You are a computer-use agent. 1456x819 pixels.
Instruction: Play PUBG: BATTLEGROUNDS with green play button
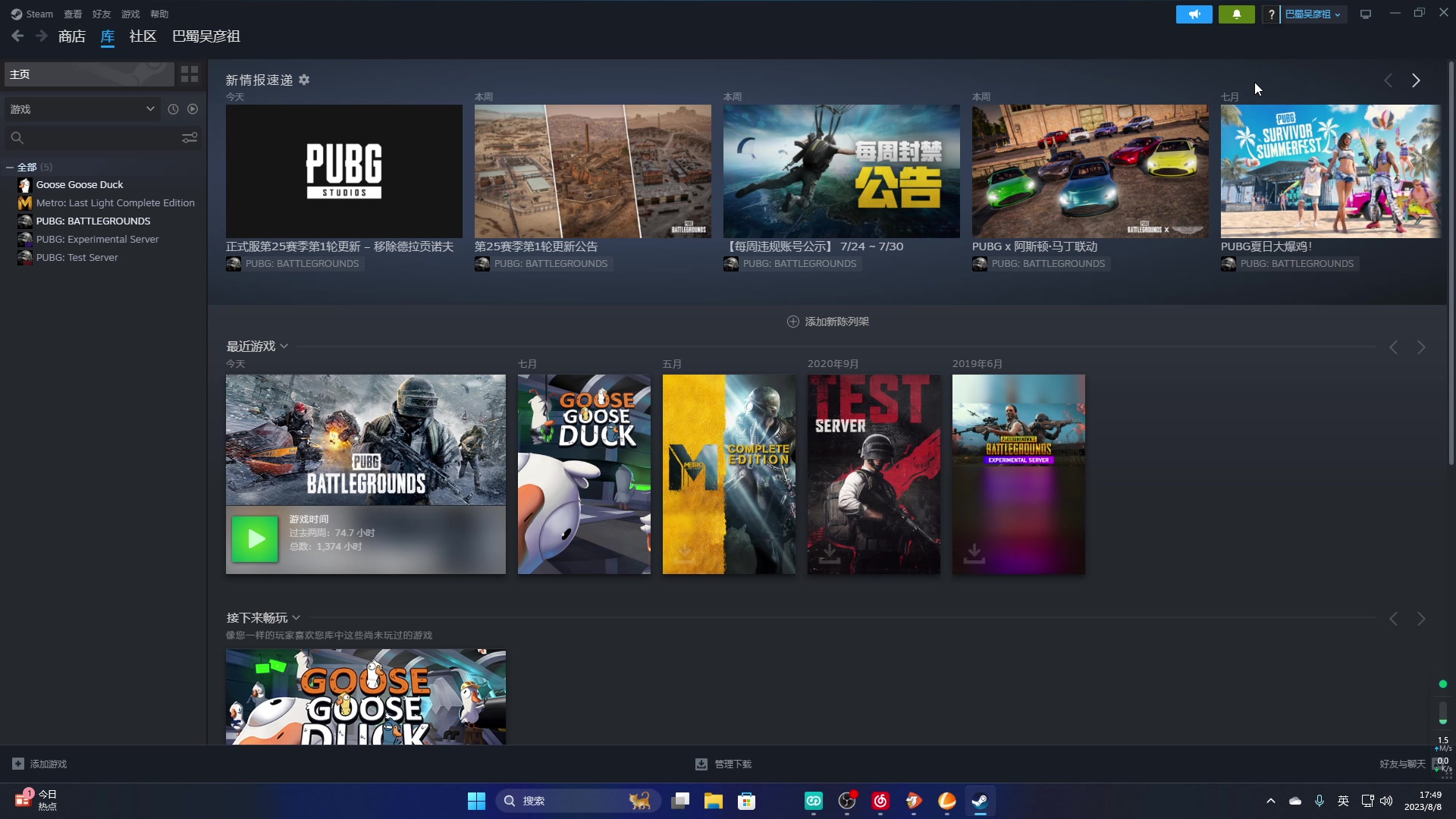[x=255, y=539]
